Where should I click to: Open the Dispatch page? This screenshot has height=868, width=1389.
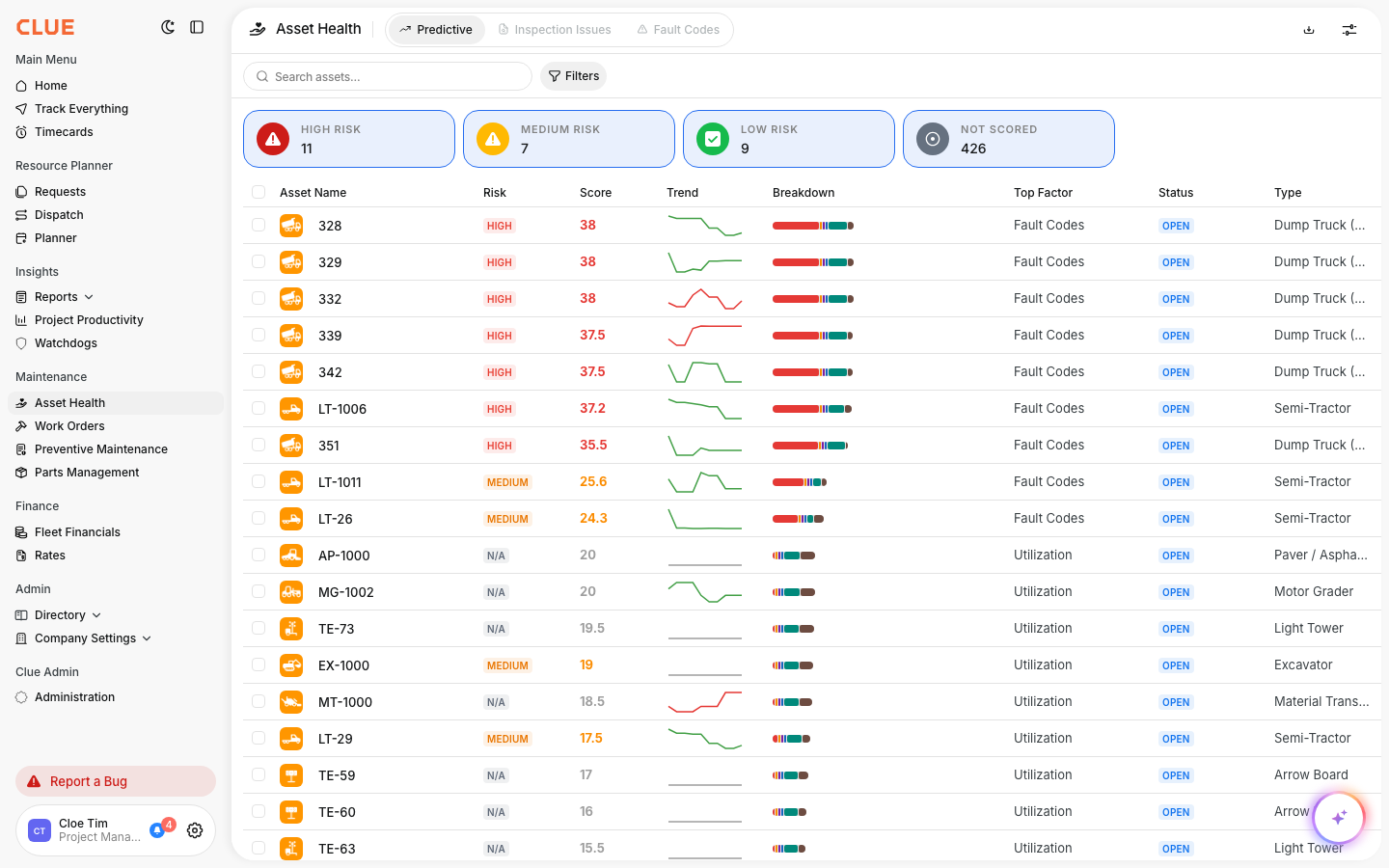[x=59, y=215]
